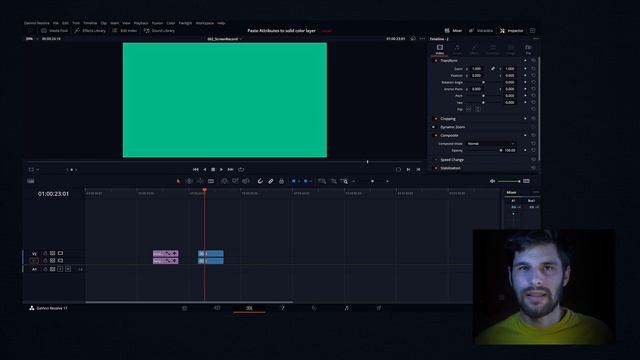Toggle auto track selector on V2
The height and width of the screenshot is (360, 640).
[53, 253]
